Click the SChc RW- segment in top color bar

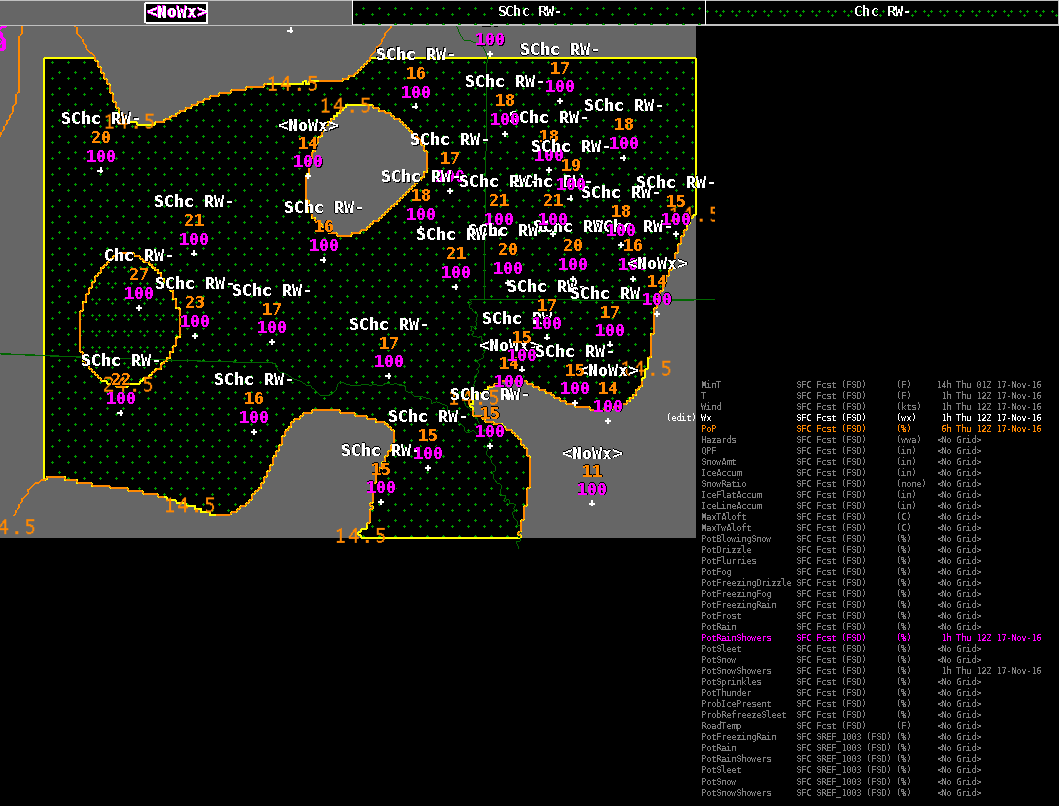coord(529,12)
